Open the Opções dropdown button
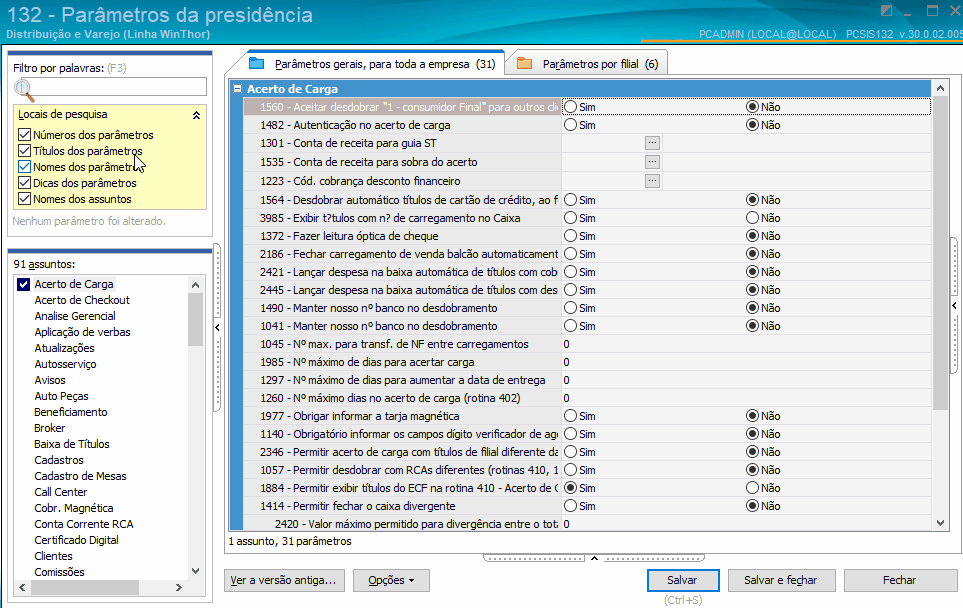 coord(398,580)
